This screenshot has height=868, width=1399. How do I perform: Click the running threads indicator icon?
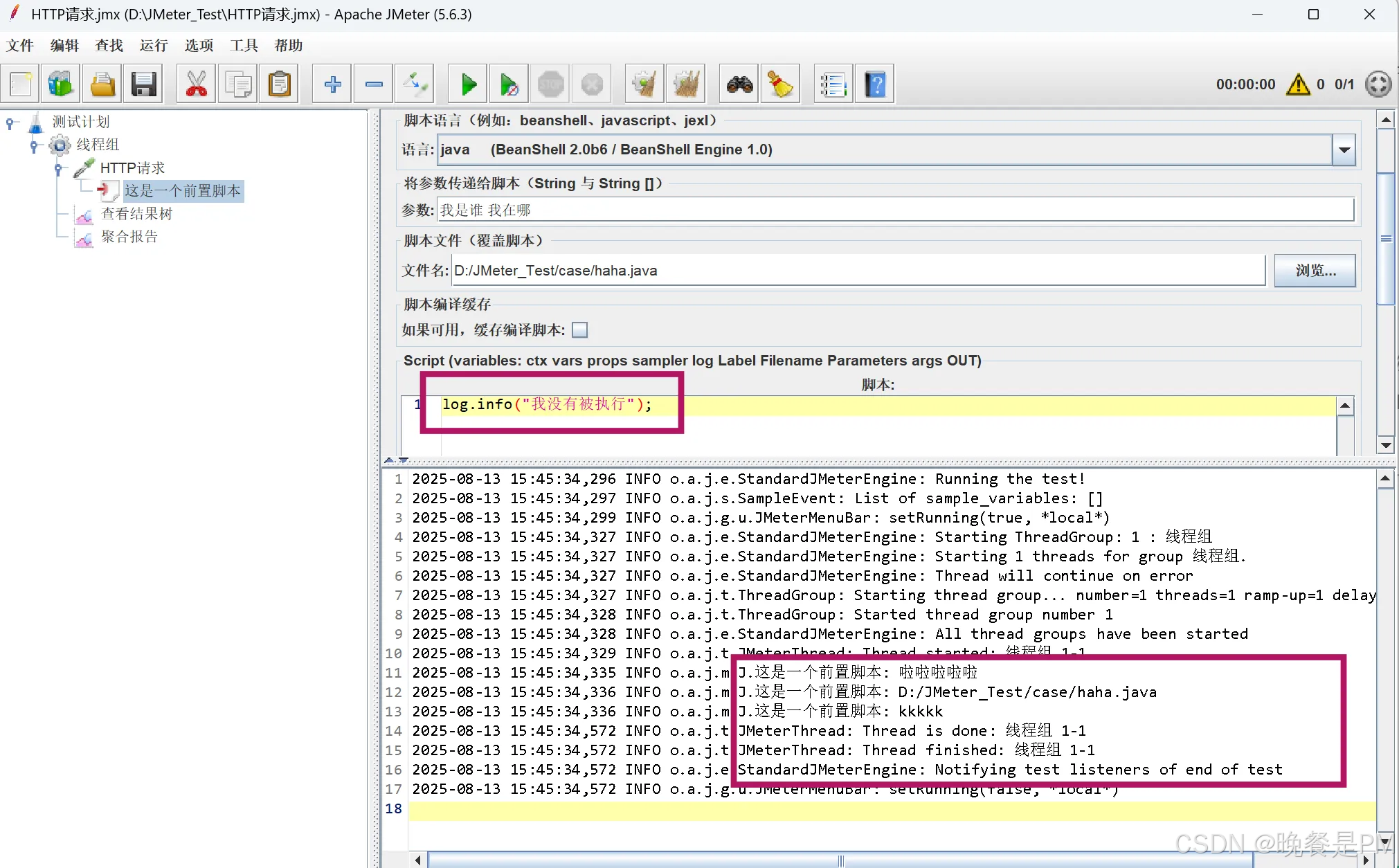1378,84
